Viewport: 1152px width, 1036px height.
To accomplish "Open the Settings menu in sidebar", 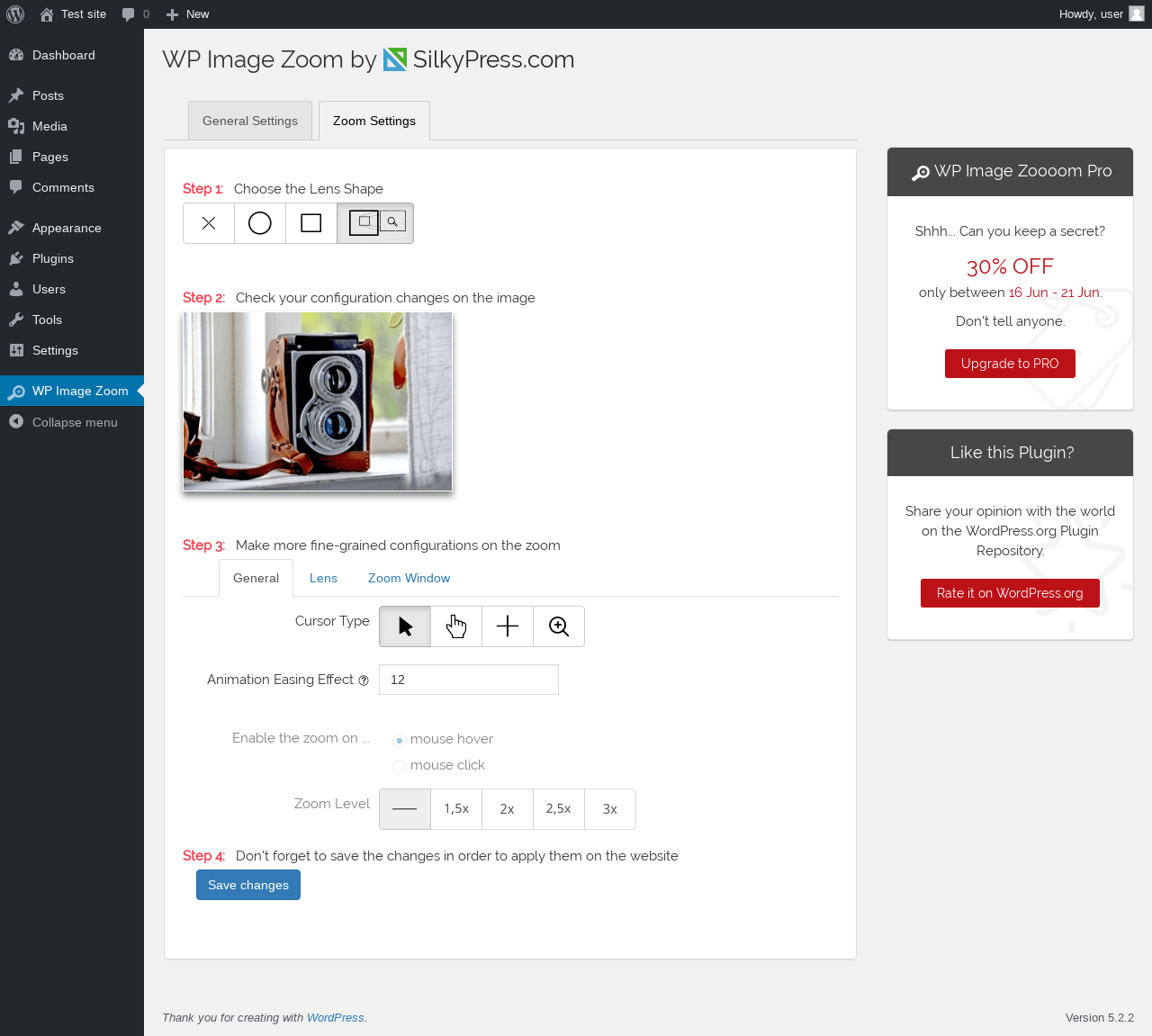I will click(x=72, y=350).
